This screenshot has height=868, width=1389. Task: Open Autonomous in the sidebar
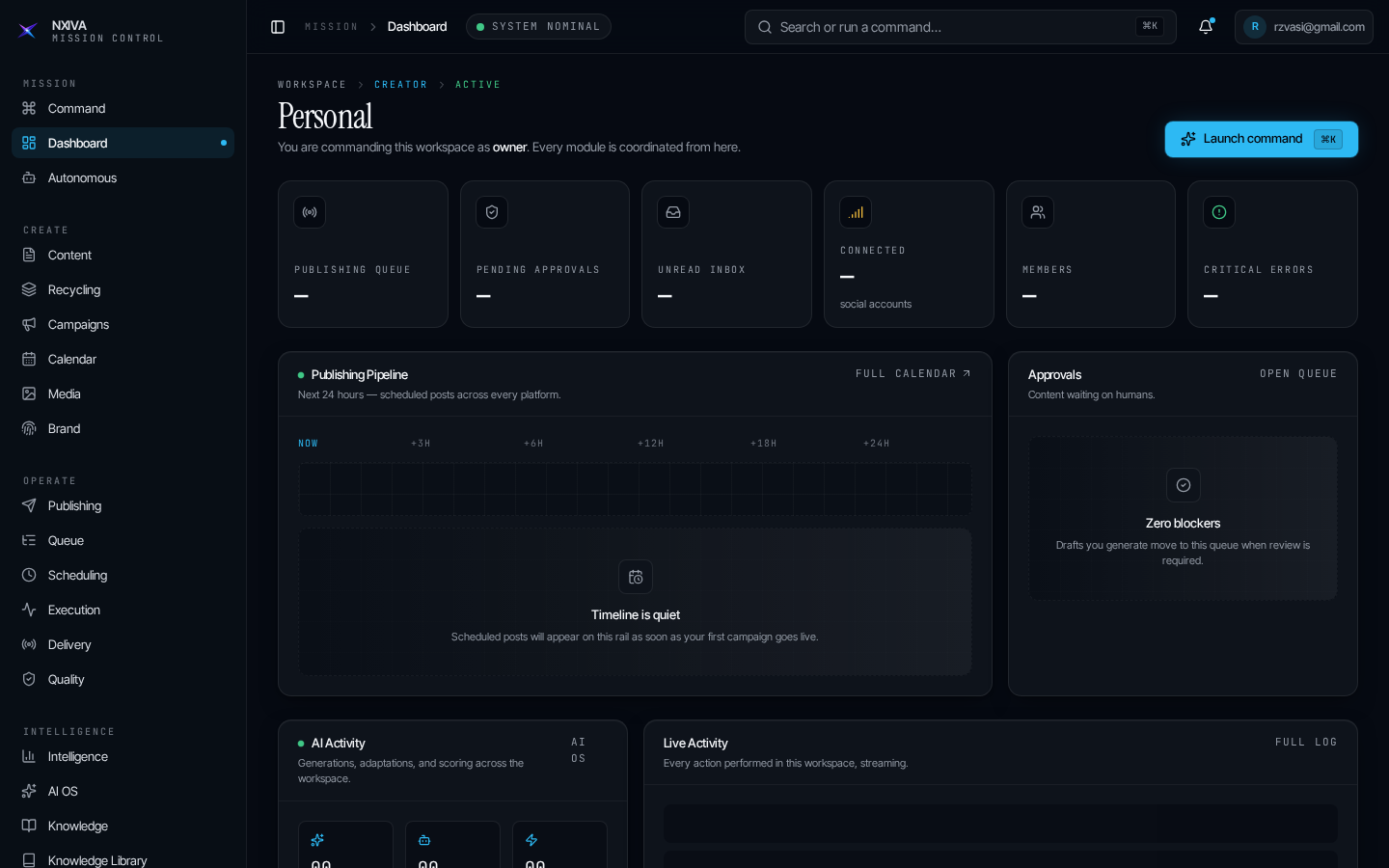click(123, 177)
